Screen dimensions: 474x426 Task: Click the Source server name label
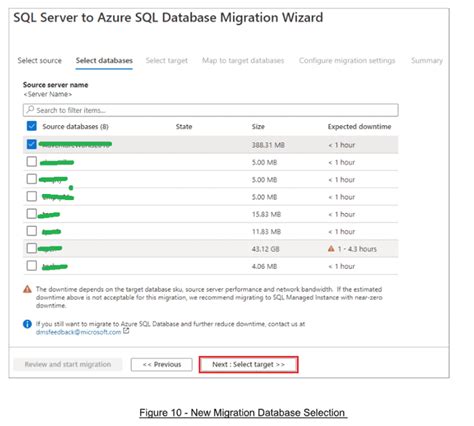pyautogui.click(x=56, y=85)
